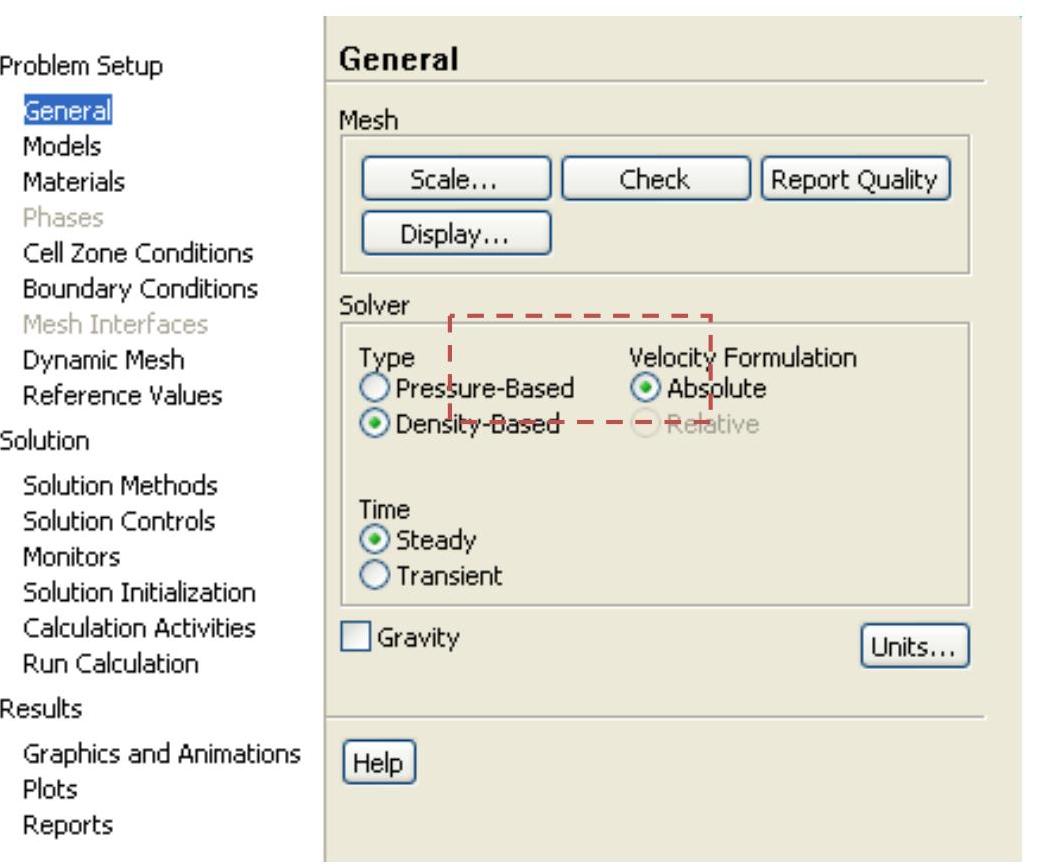Viewport: 1054px width, 867px height.
Task: Open Cell Zone Conditions
Action: (138, 253)
